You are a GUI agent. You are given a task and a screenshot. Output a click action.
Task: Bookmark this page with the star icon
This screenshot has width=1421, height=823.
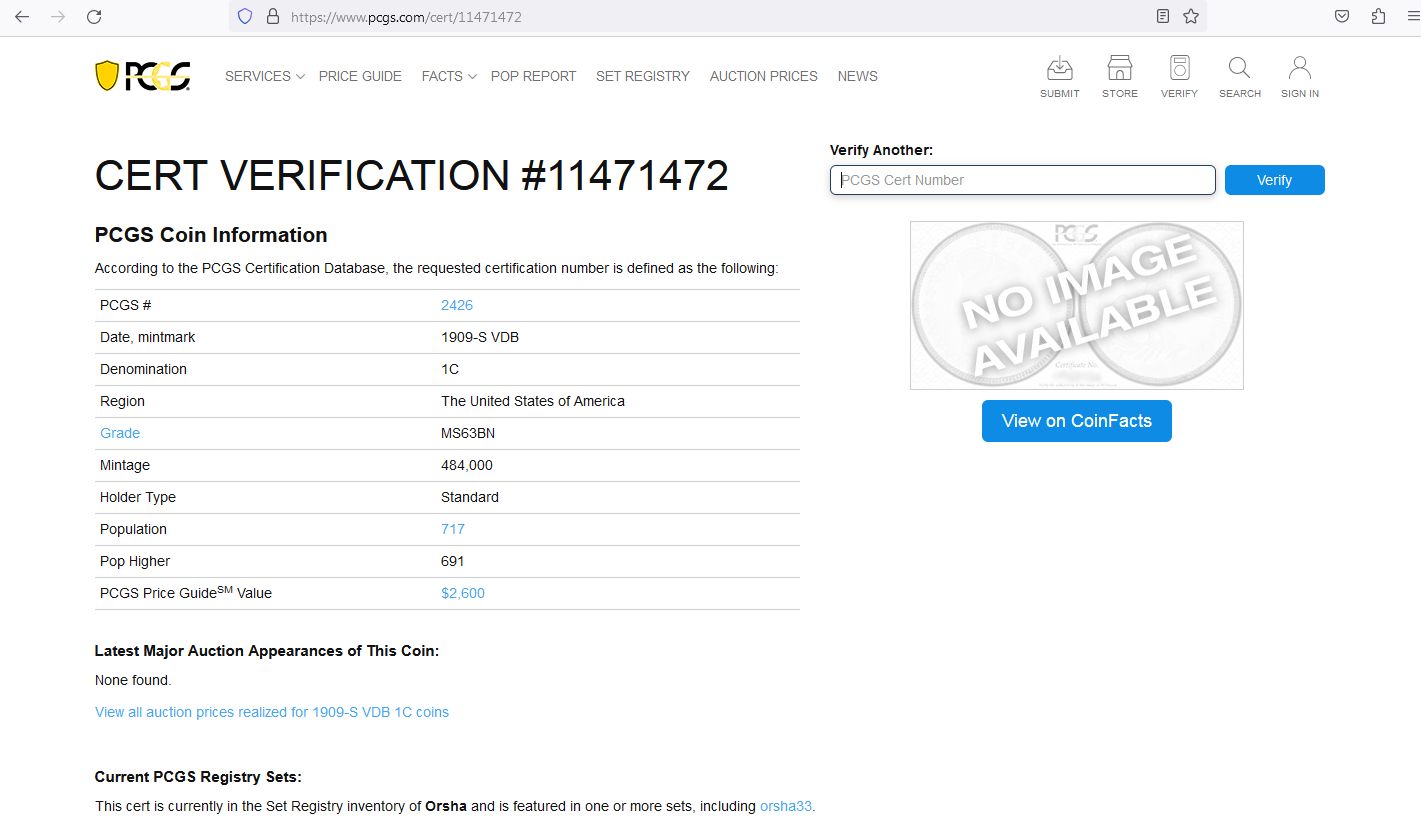tap(1190, 16)
